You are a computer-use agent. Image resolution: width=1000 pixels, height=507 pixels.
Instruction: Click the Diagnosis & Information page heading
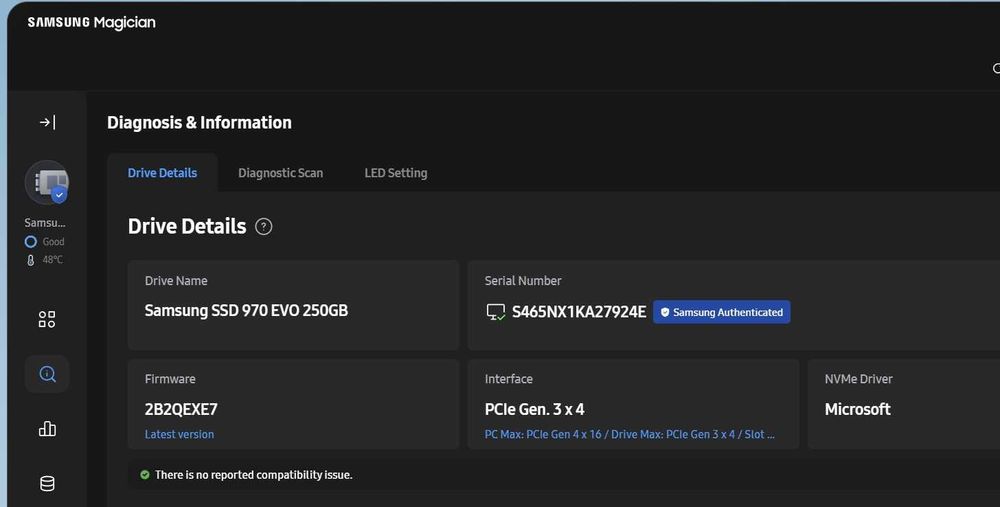tap(199, 122)
